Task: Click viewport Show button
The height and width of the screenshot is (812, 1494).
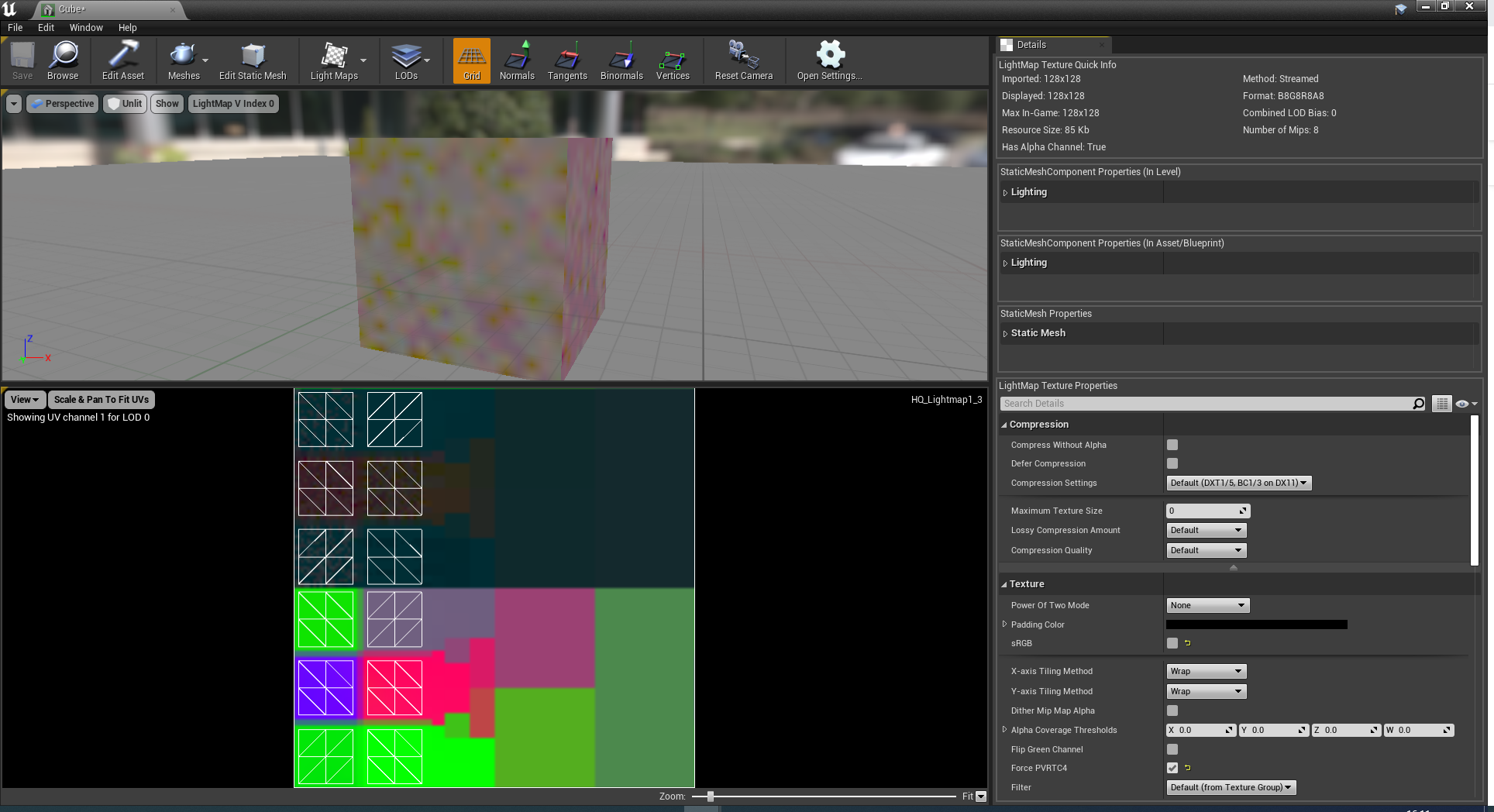Action: coord(167,104)
